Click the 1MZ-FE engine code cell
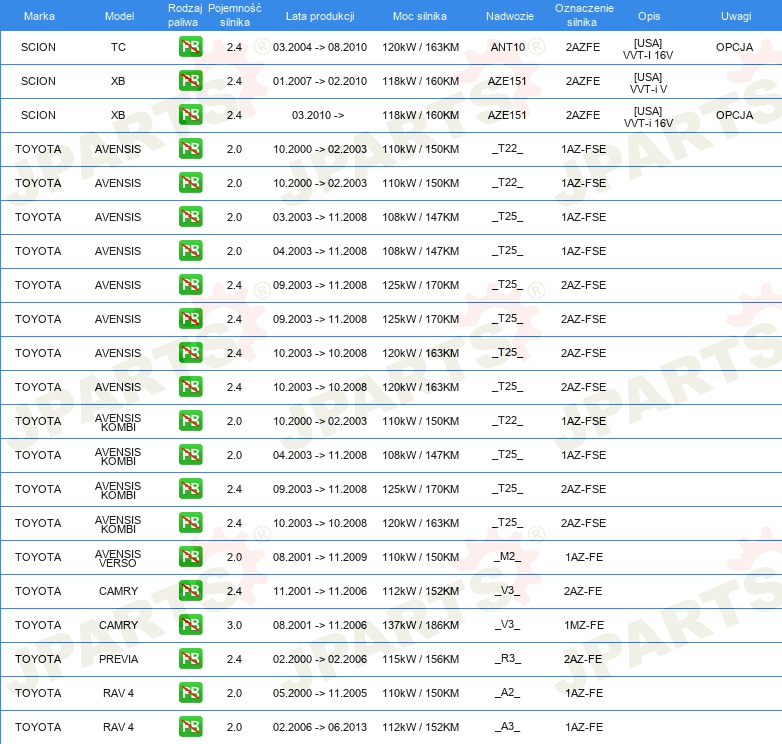 click(x=583, y=625)
